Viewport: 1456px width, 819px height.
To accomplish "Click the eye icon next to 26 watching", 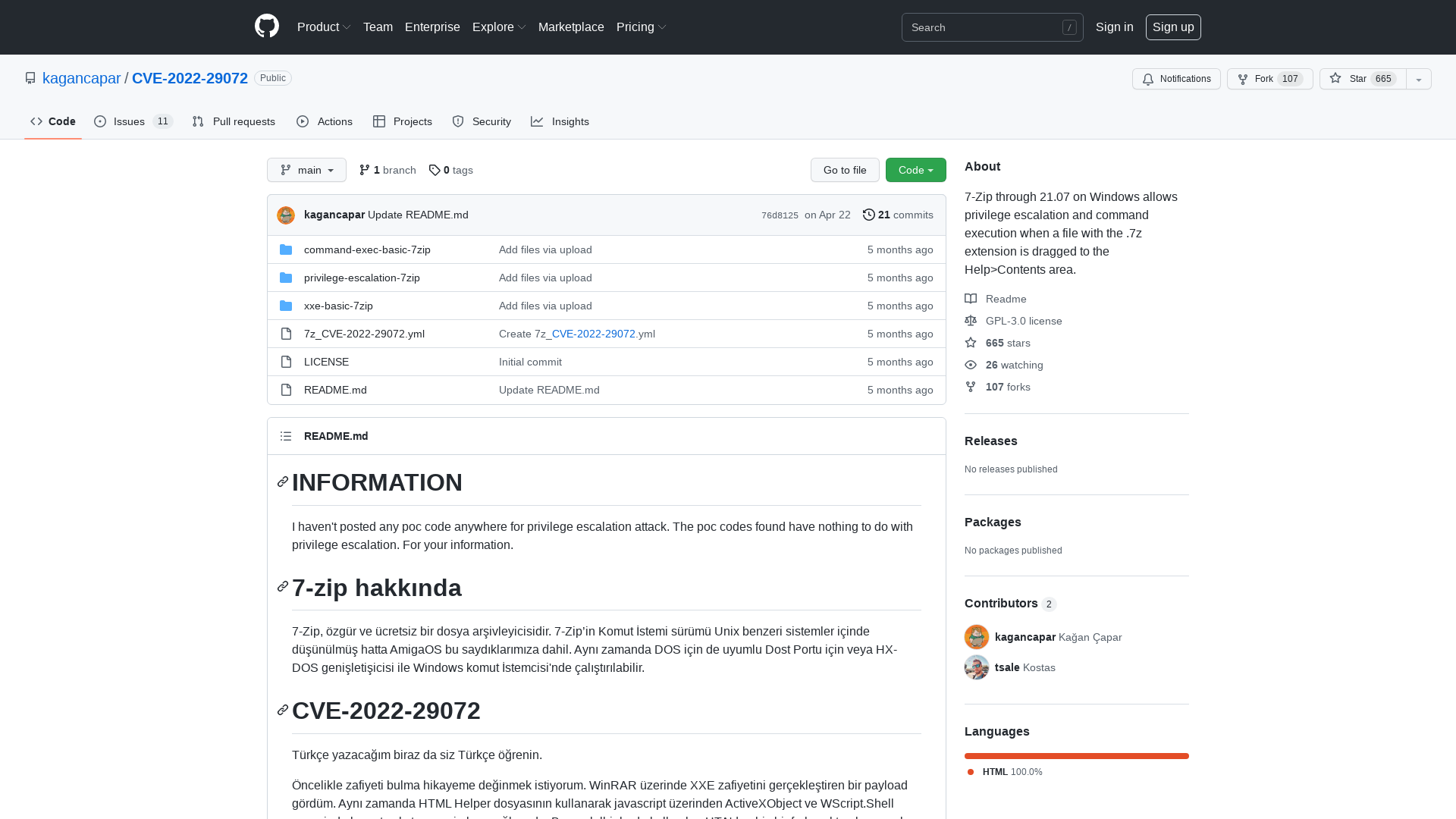I will click(x=971, y=365).
